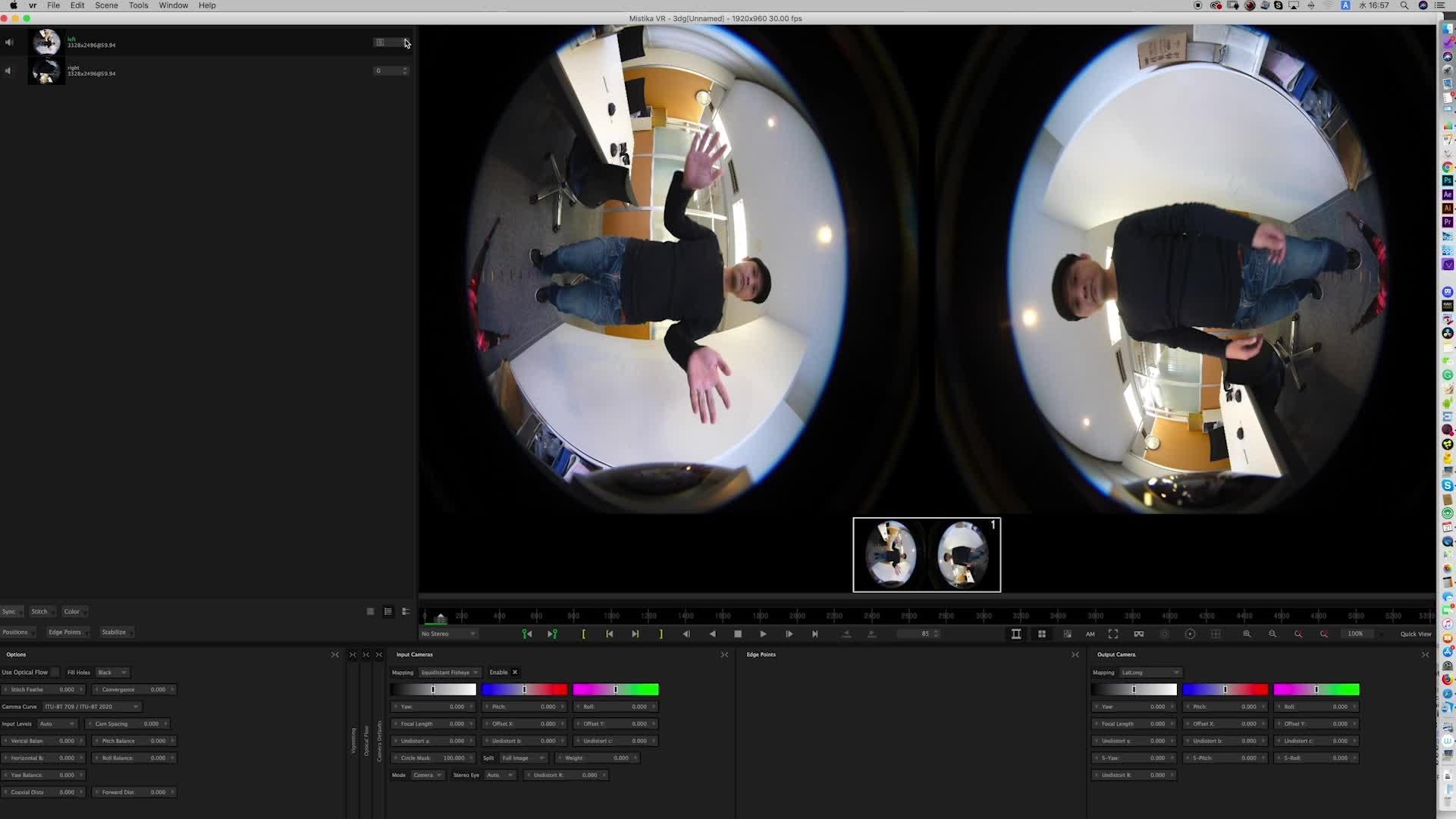1456x819 pixels.
Task: Click the play forward button
Action: point(763,634)
